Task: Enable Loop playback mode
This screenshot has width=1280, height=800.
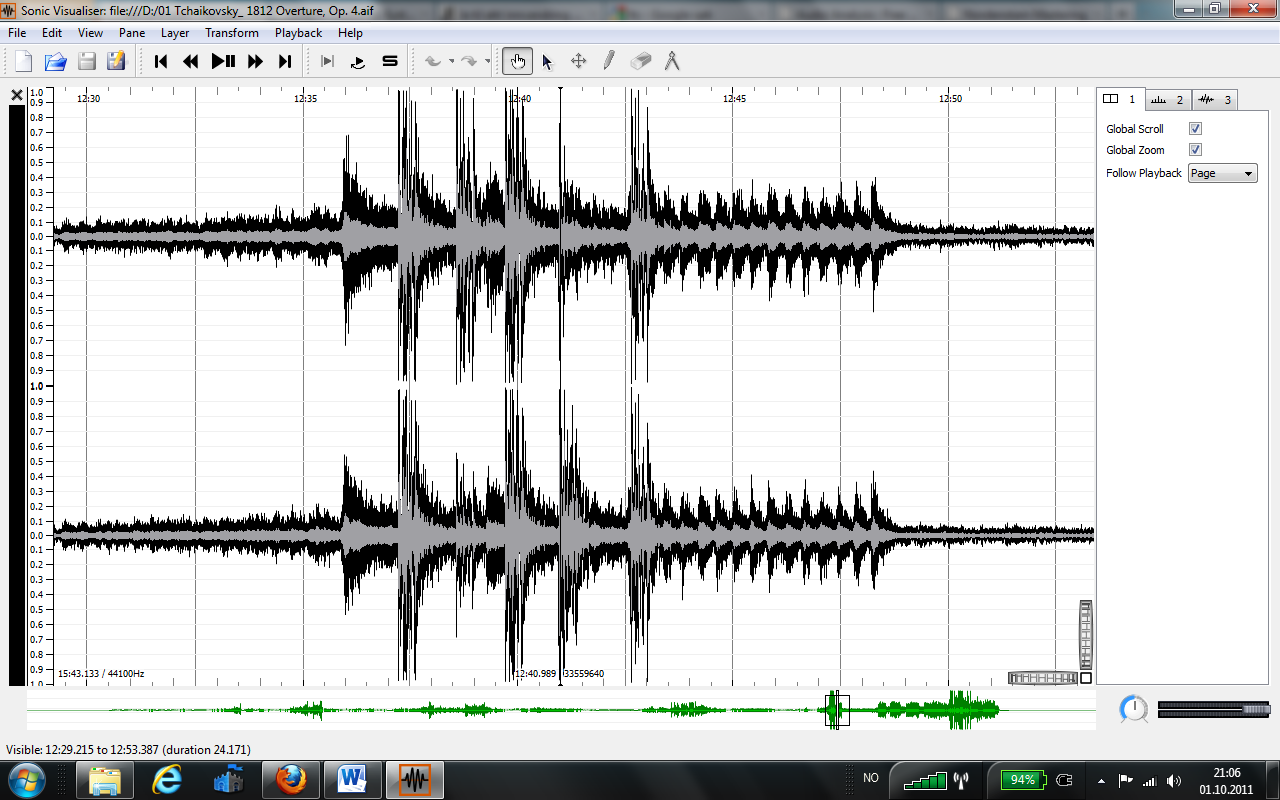Action: [x=358, y=62]
